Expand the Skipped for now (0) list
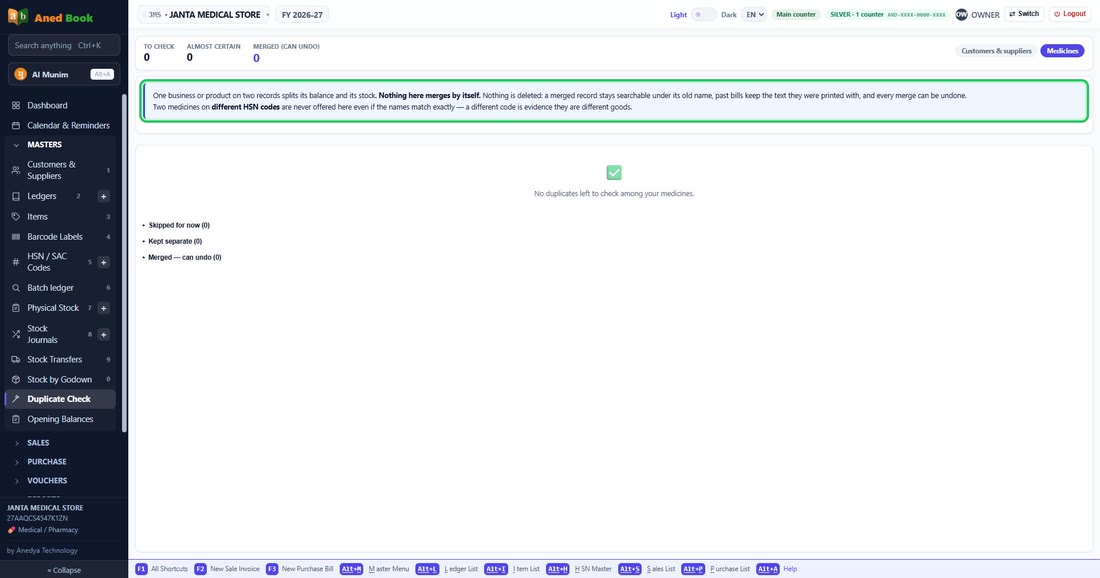The width and height of the screenshot is (1100, 578). pos(176,225)
